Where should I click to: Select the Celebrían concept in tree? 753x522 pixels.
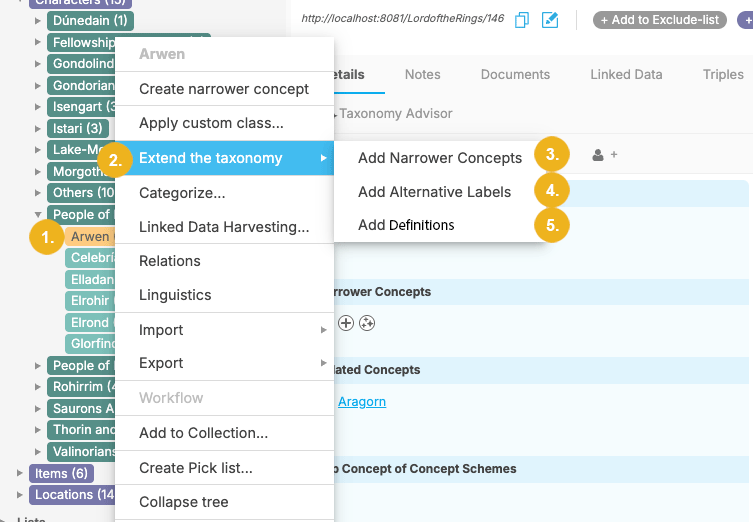coord(90,258)
